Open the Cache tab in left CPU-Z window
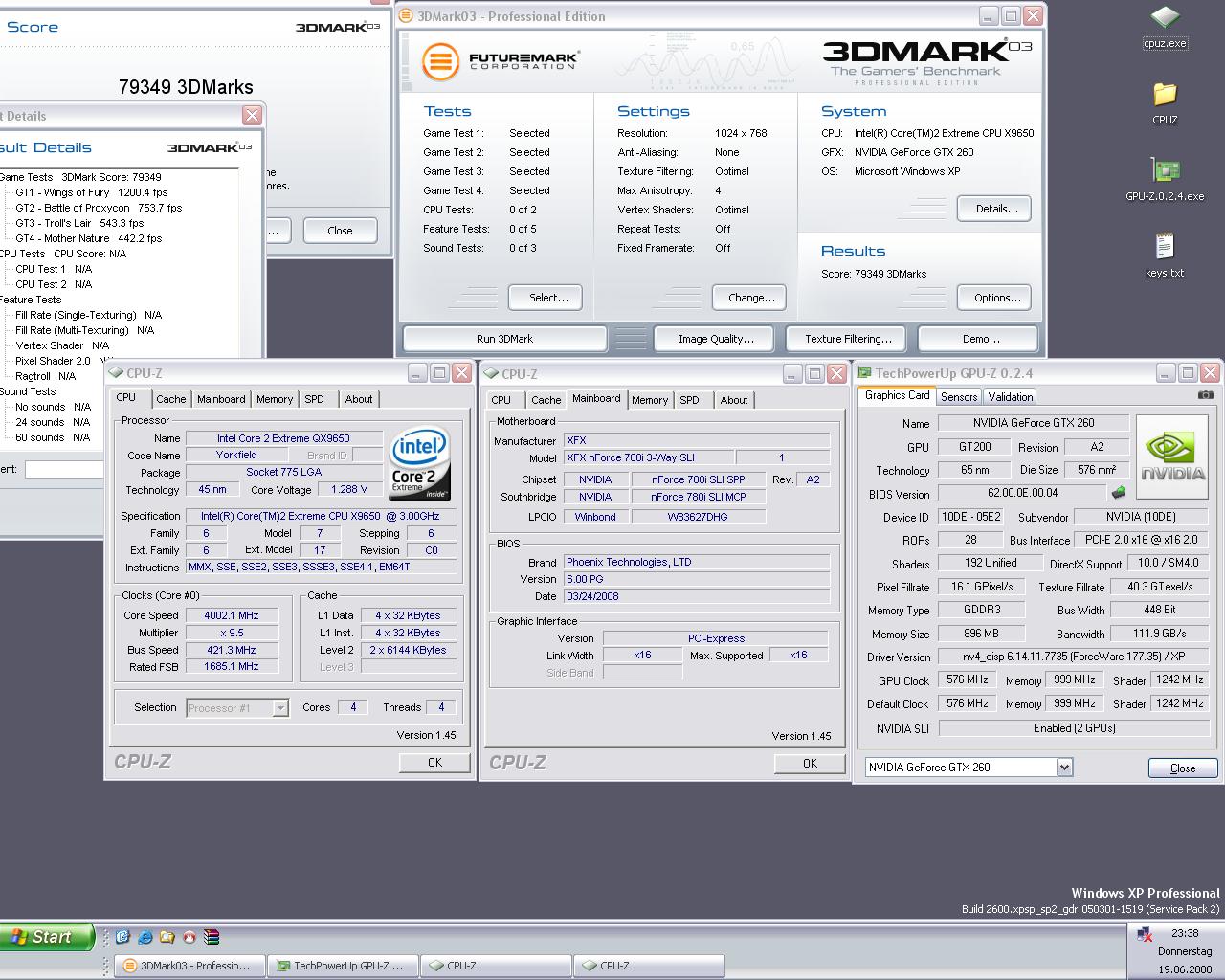This screenshot has width=1225, height=980. 171,399
